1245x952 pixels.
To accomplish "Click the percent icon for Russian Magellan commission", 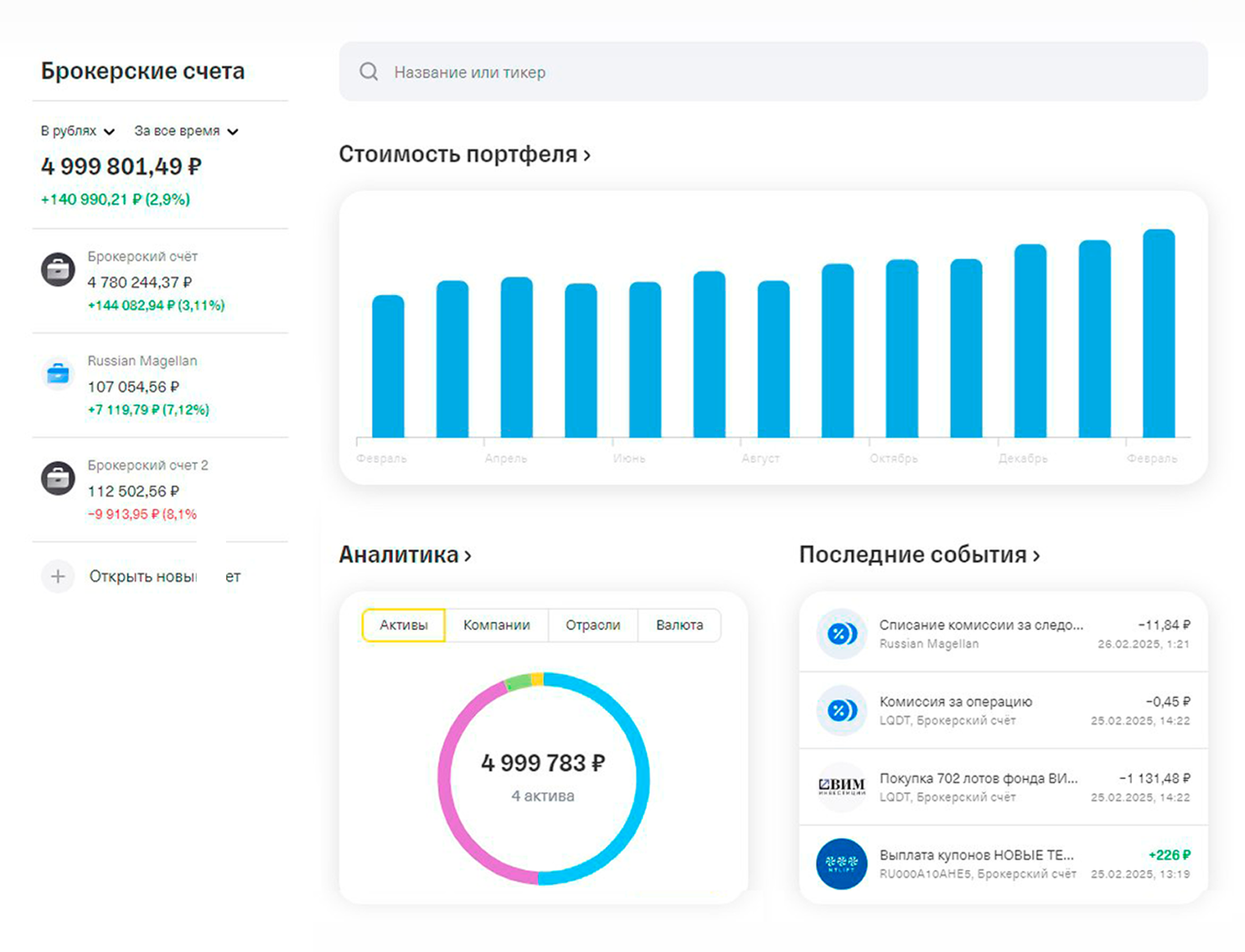I will coord(841,635).
